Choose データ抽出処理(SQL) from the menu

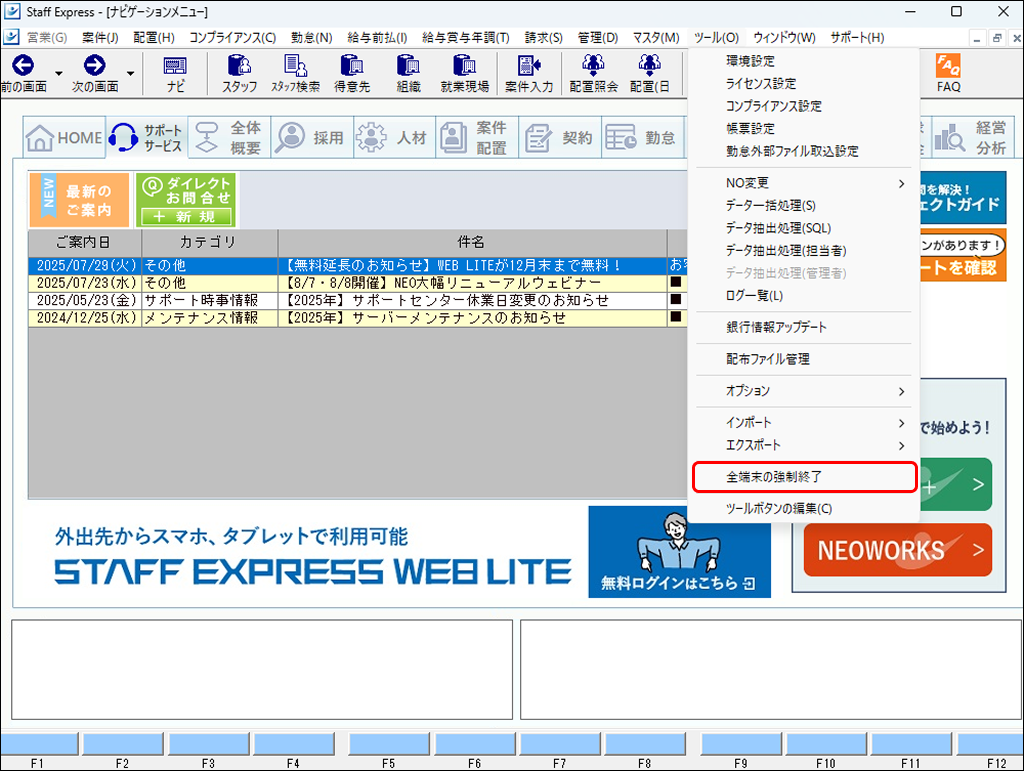tap(803, 228)
